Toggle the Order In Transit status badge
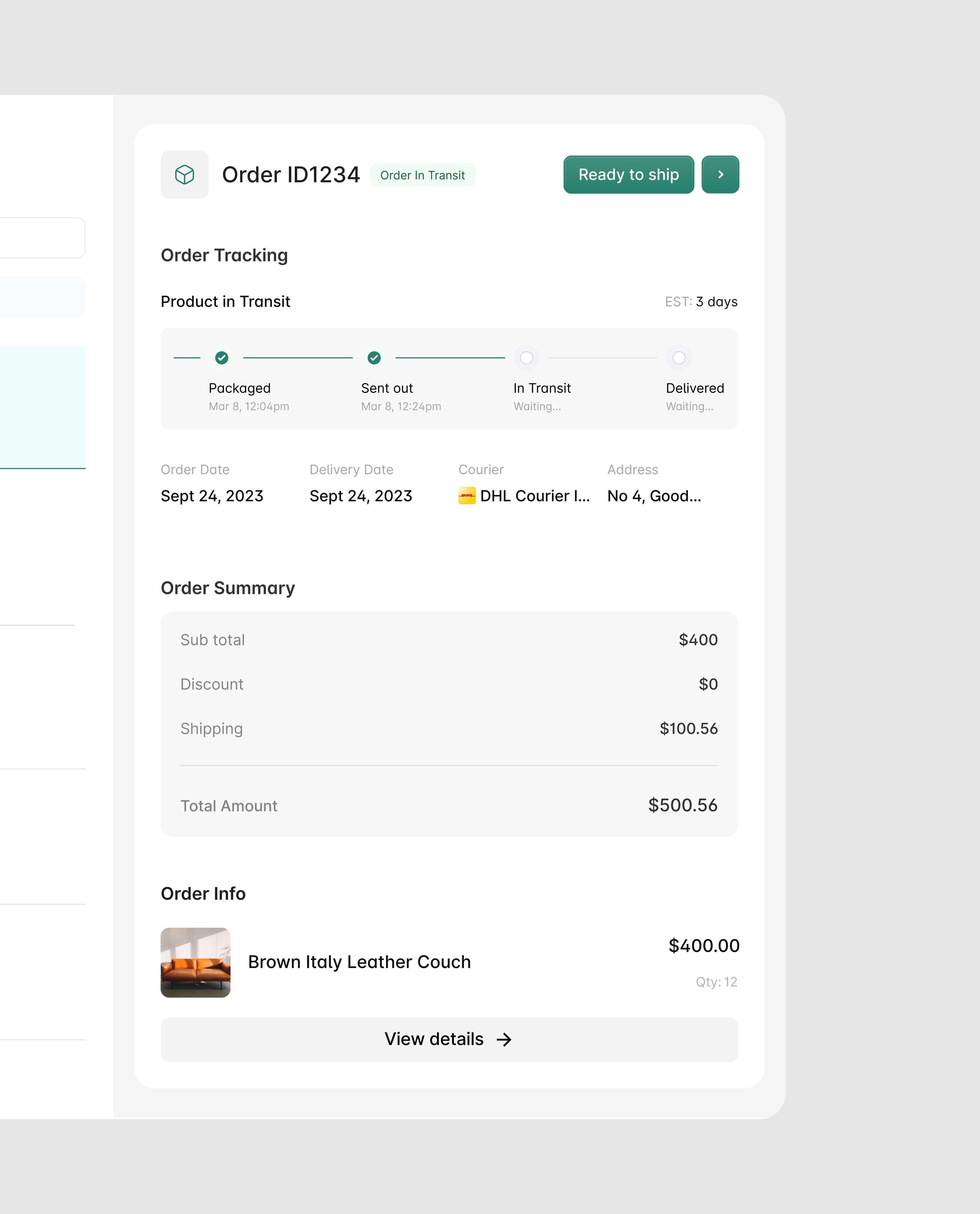The image size is (980, 1214). [x=422, y=175]
